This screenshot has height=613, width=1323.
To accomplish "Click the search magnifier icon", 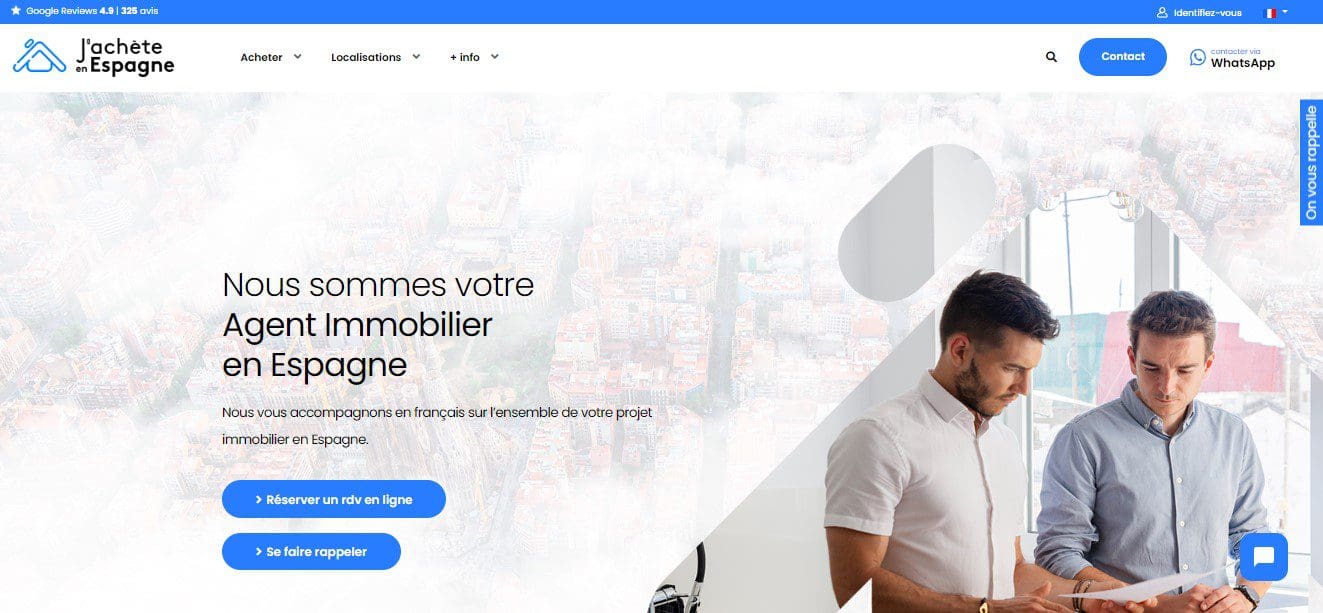I will pyautogui.click(x=1051, y=57).
